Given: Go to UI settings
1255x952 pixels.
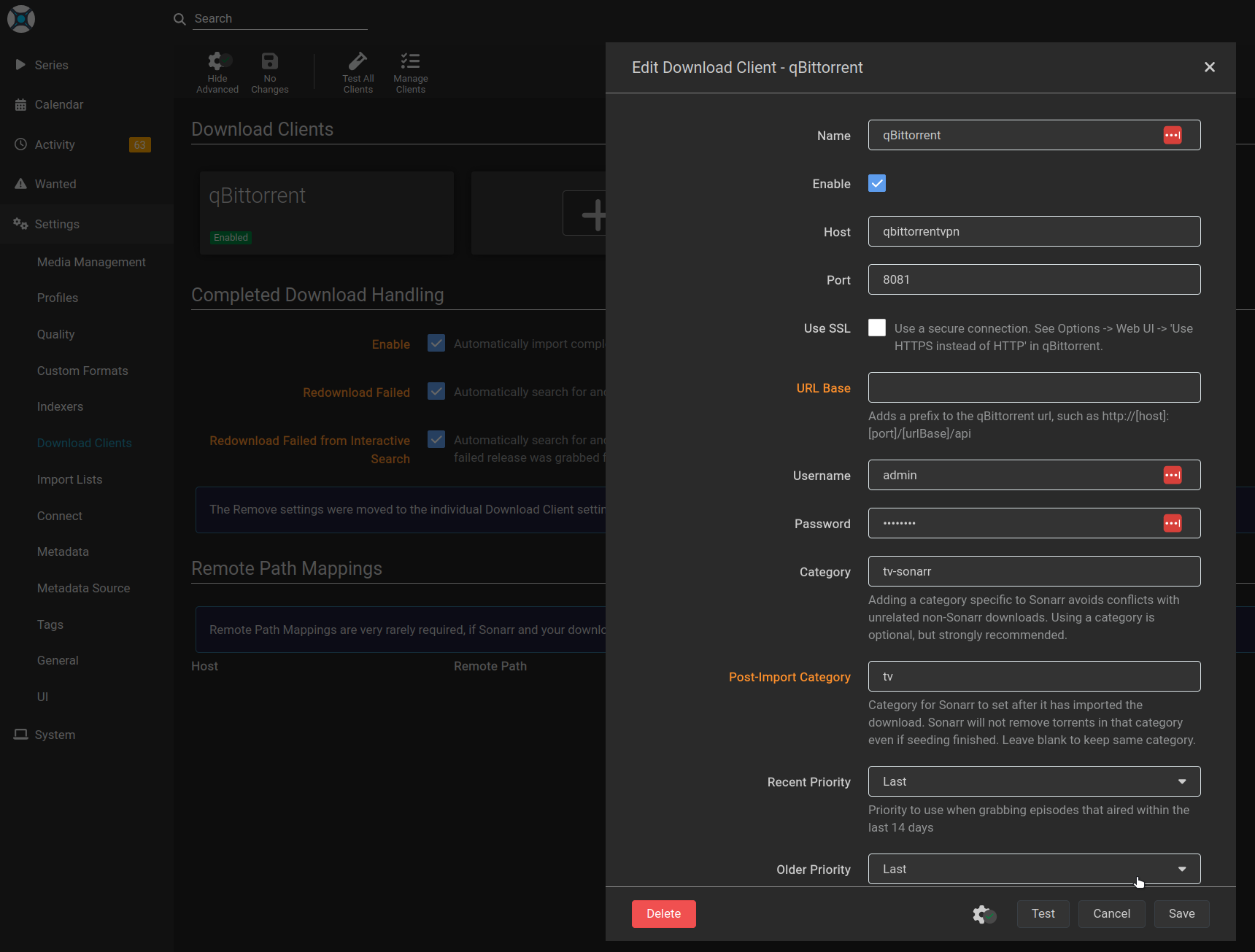Looking at the screenshot, I should pyautogui.click(x=42, y=697).
